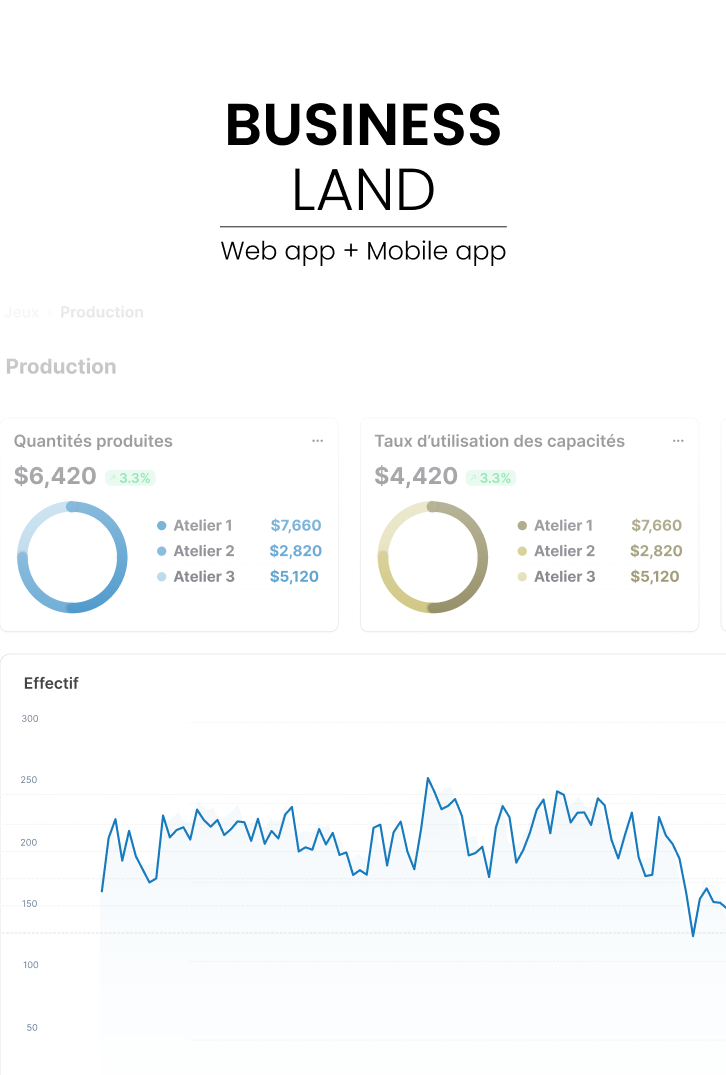Viewport: 726px width, 1075px height.
Task: Open the Taux d'utilisation card three-dot menu
Action: [x=678, y=441]
